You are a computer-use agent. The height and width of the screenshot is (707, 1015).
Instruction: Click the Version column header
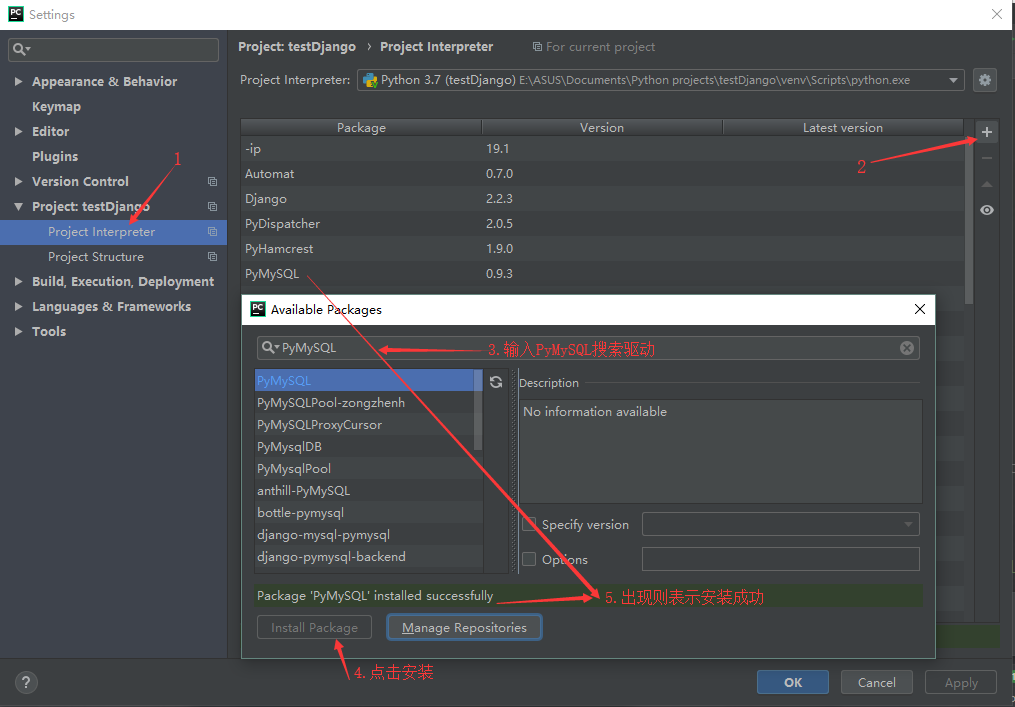click(602, 128)
